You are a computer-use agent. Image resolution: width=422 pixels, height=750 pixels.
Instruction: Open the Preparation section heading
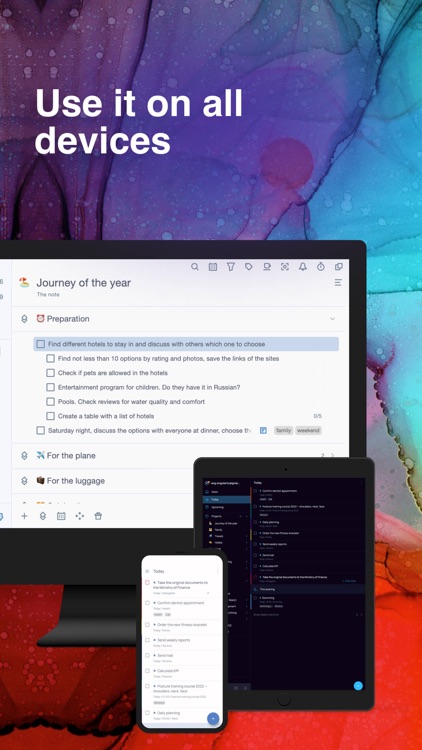click(x=68, y=319)
